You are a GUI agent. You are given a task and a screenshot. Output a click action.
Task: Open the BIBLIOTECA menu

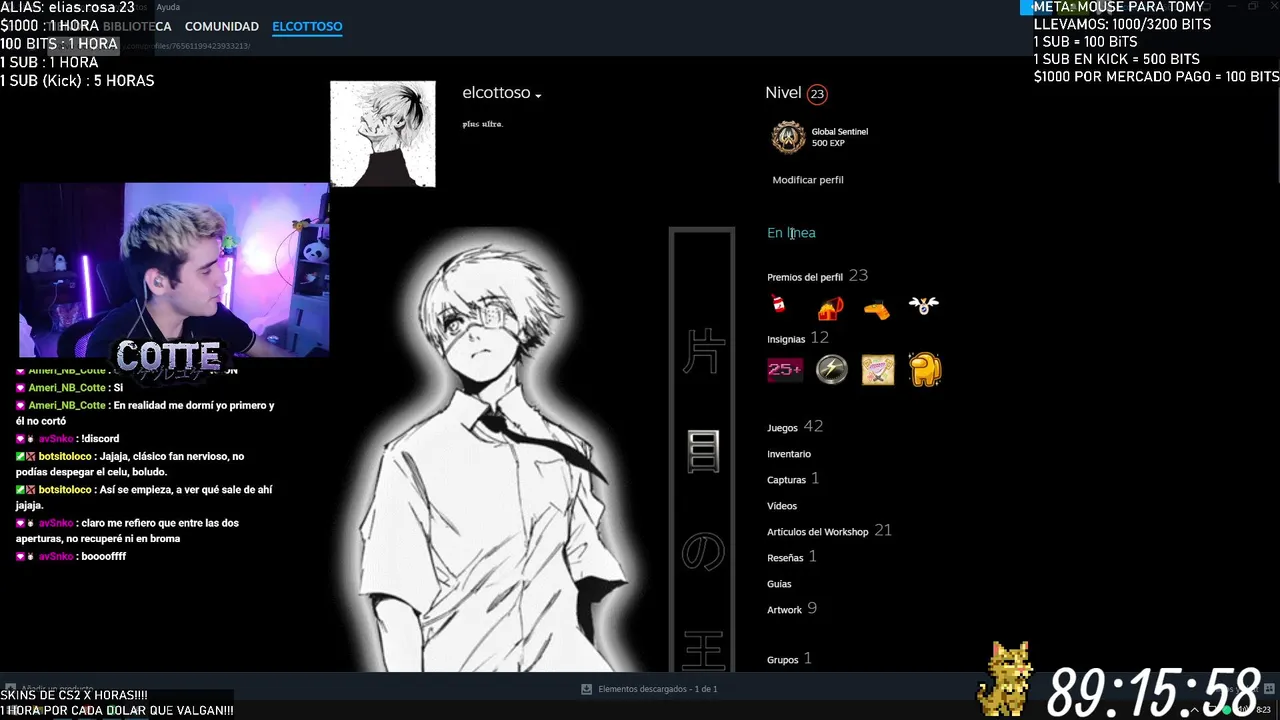tap(137, 26)
